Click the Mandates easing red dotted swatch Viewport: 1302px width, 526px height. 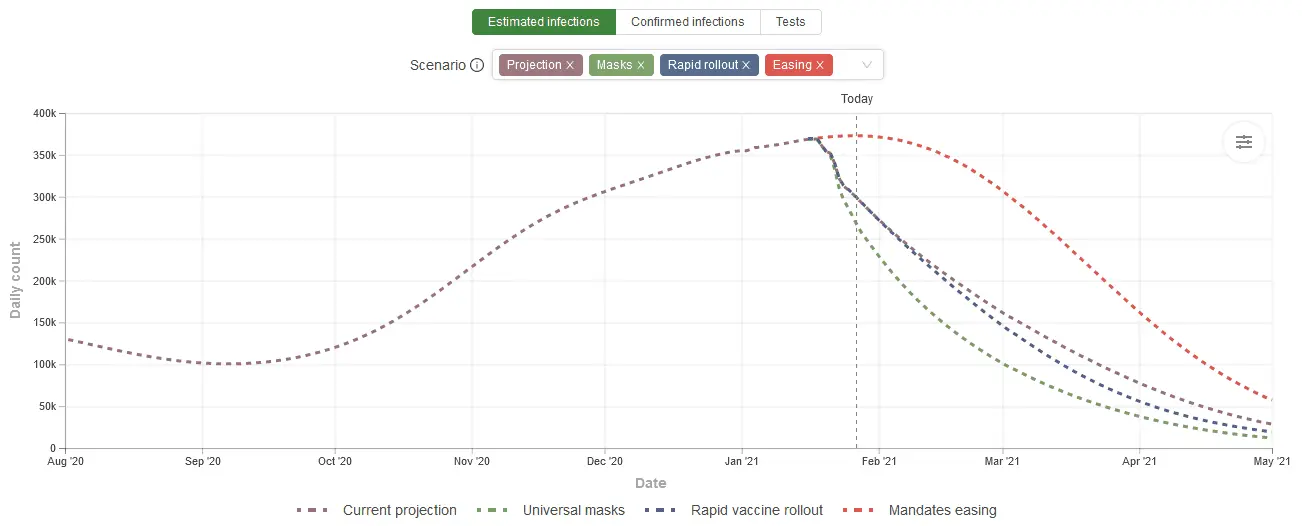(857, 510)
